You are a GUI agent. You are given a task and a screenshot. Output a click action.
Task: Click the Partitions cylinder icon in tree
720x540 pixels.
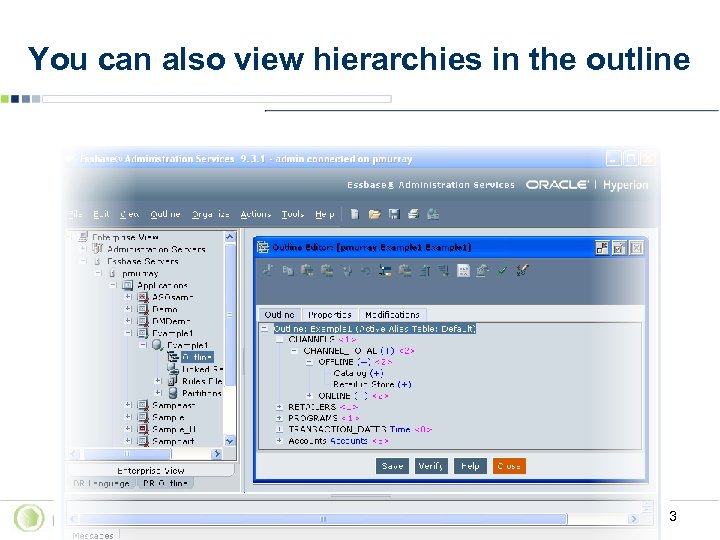(173, 393)
